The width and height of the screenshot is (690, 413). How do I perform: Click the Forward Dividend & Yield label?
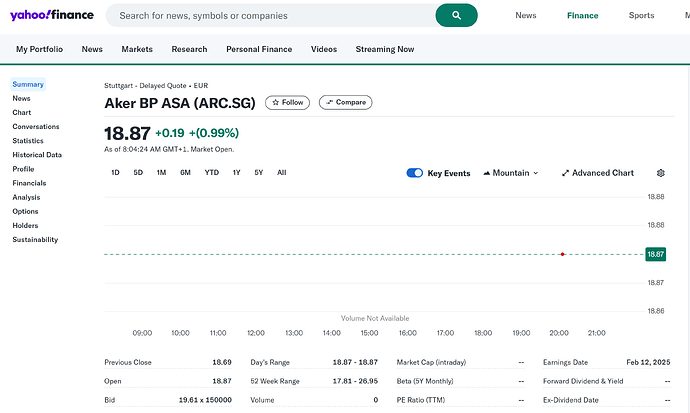pos(583,381)
